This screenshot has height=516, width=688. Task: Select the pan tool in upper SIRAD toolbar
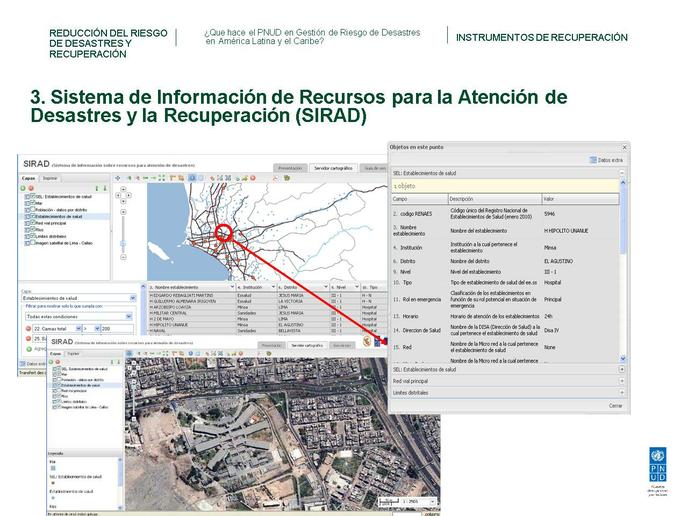pos(118,178)
